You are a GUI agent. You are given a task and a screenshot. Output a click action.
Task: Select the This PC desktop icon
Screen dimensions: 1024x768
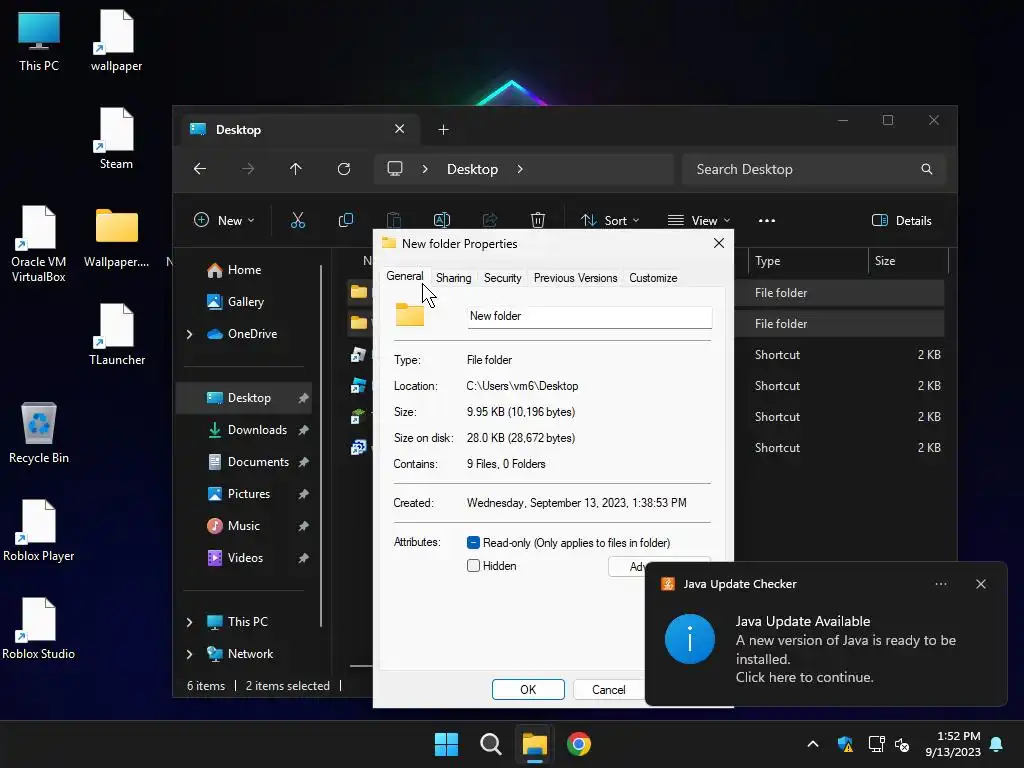coord(39,42)
